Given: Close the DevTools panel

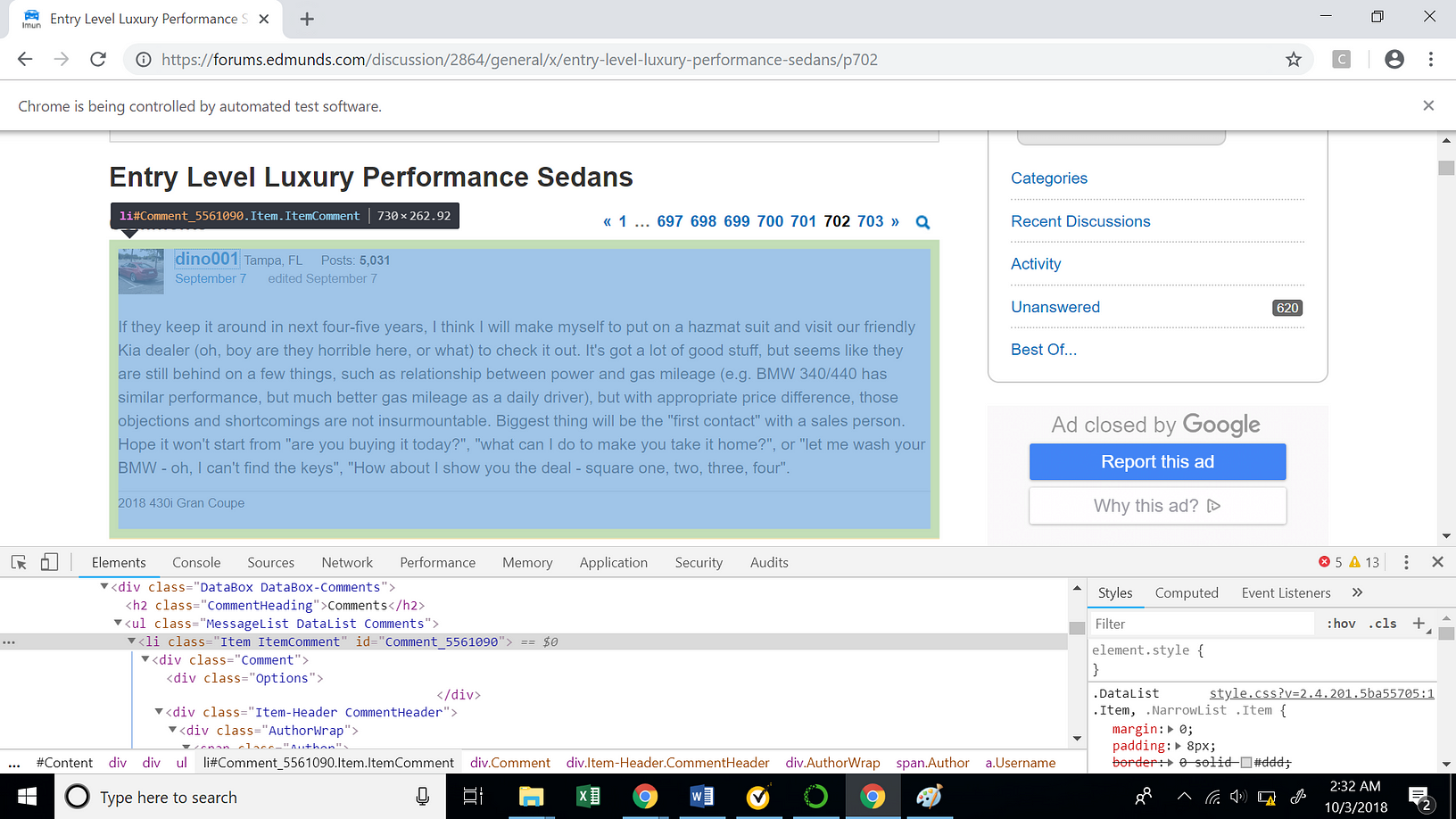Looking at the screenshot, I should [1437, 562].
